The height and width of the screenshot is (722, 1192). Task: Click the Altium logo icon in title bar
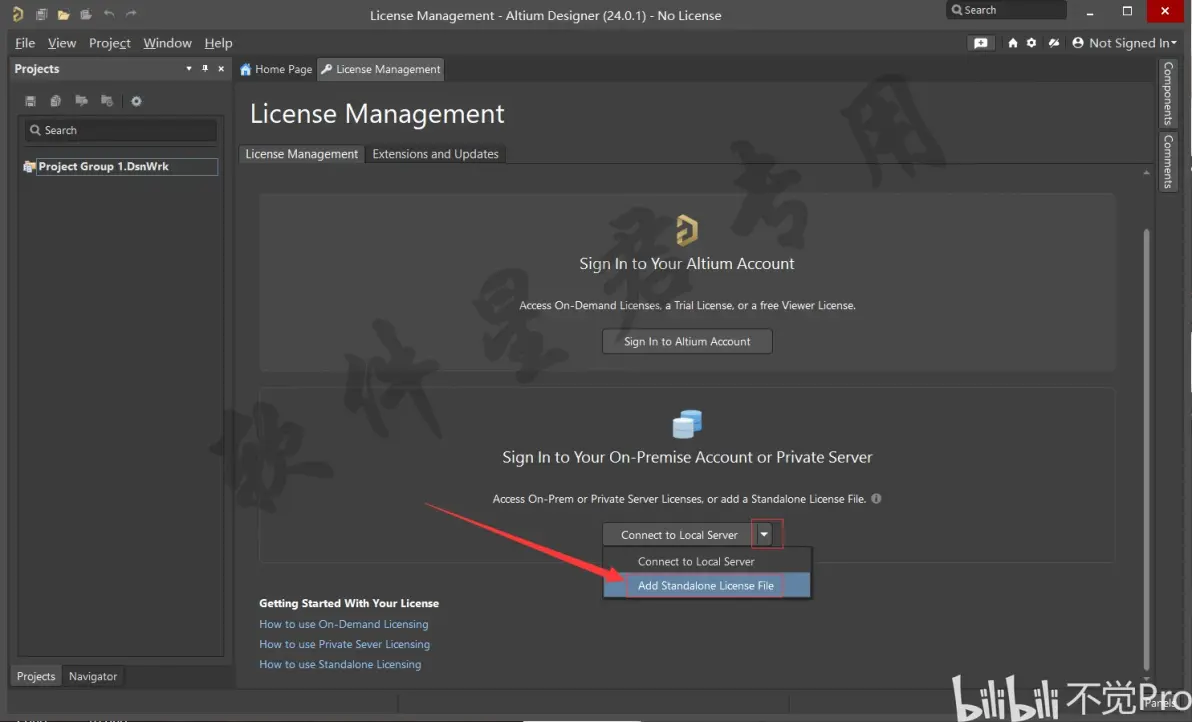(x=17, y=14)
